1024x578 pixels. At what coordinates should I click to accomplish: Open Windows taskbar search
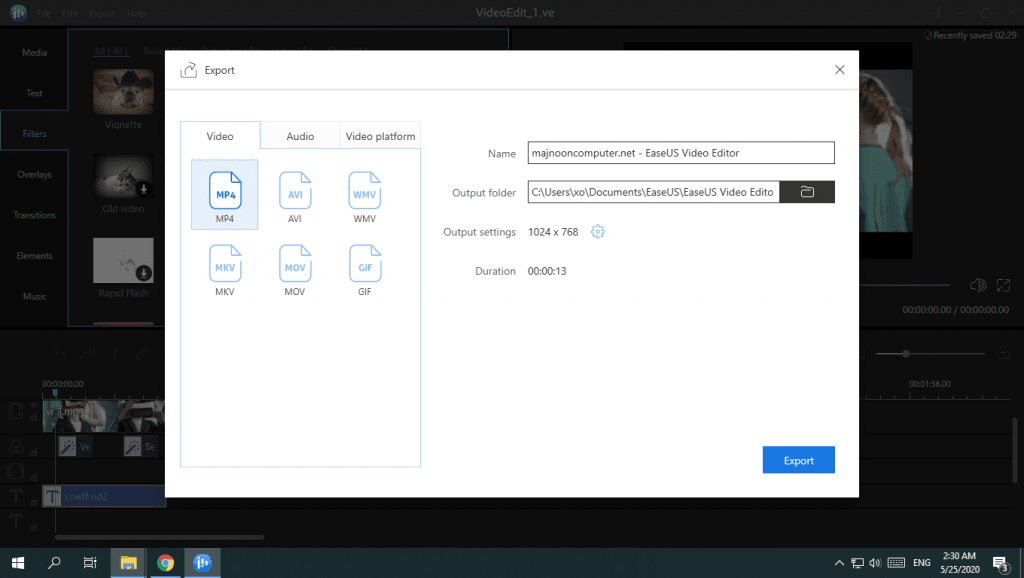coord(55,563)
